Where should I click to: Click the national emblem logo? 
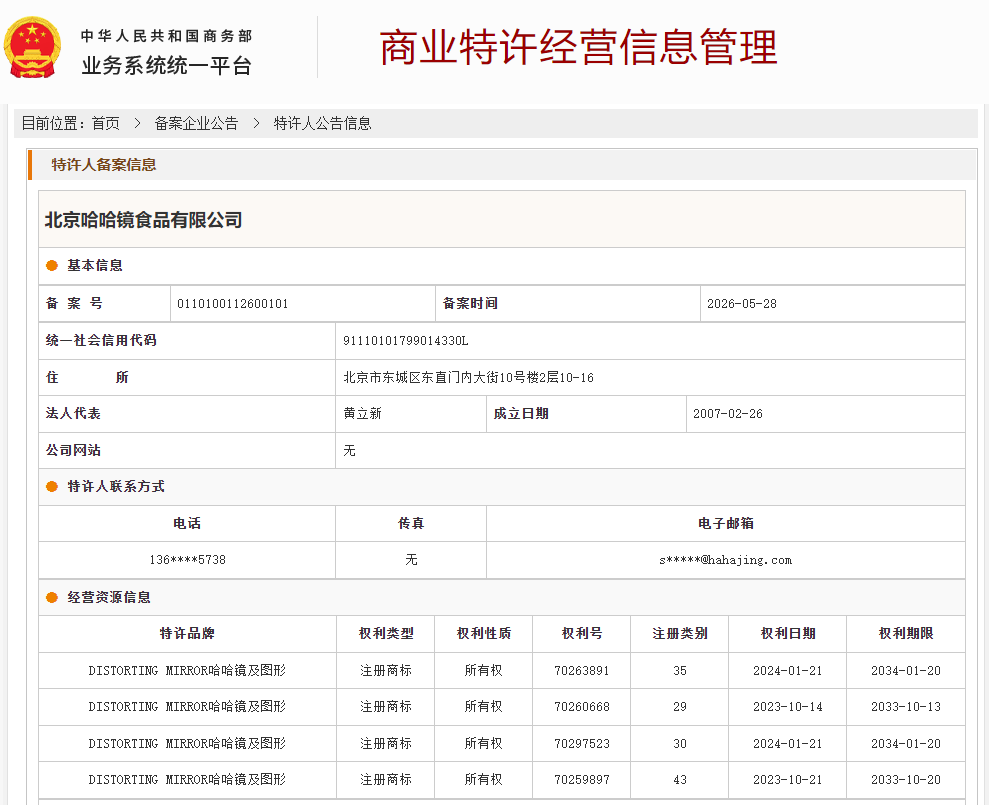coord(33,48)
